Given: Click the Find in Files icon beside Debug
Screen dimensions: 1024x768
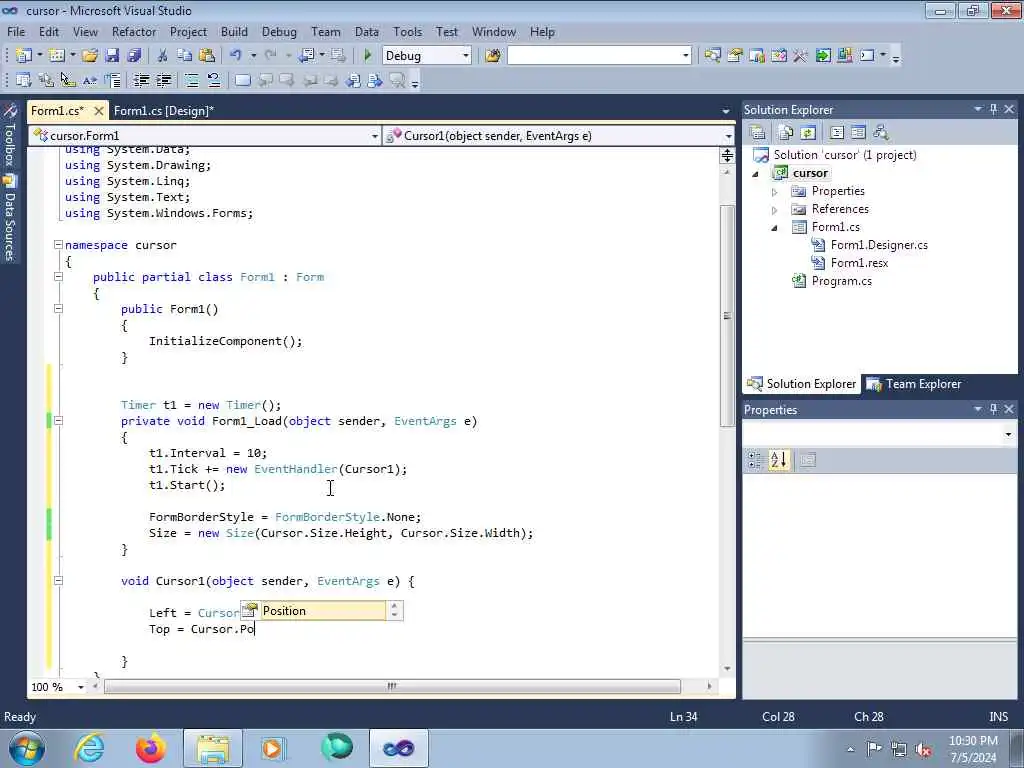Looking at the screenshot, I should pos(493,56).
